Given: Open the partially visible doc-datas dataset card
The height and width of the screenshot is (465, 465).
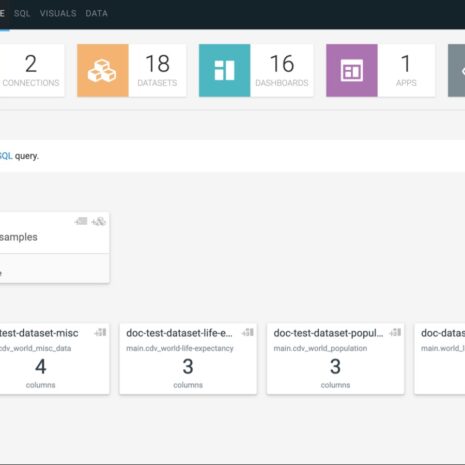Looking at the screenshot, I should coord(440,359).
